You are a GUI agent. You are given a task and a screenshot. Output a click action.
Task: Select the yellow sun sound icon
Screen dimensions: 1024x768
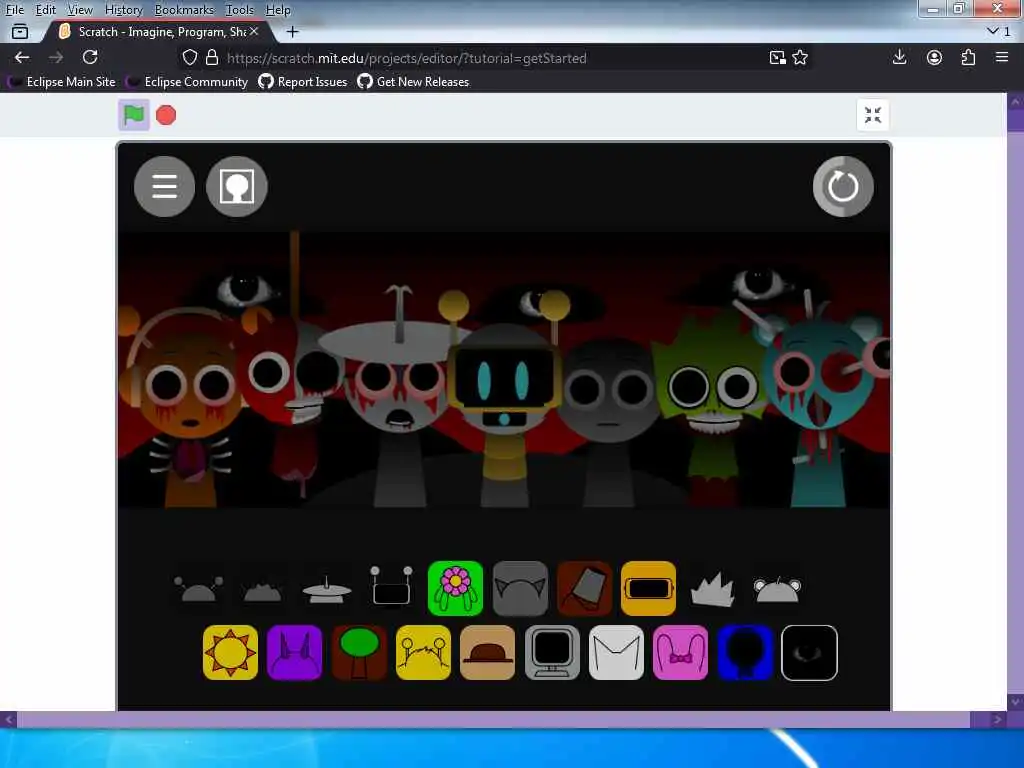click(x=231, y=652)
